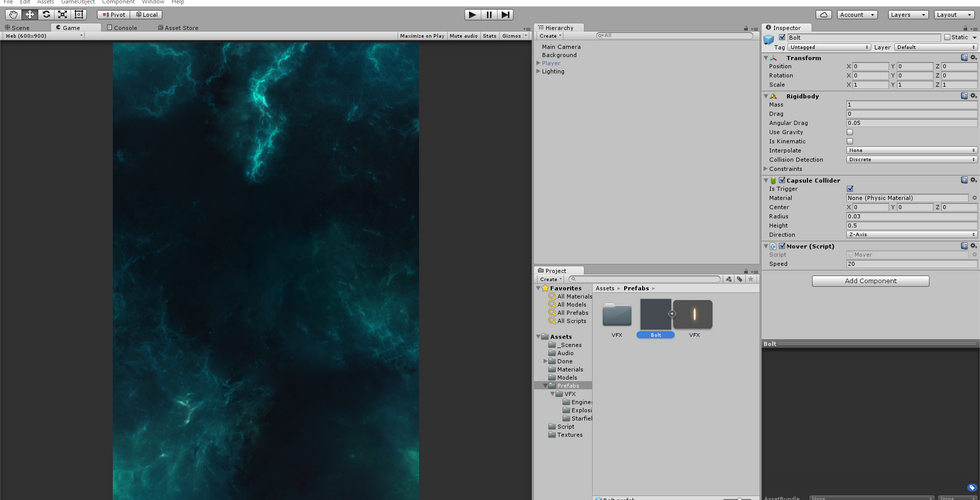Enable the Use Gravity checkbox
980x500 pixels.
pos(850,132)
